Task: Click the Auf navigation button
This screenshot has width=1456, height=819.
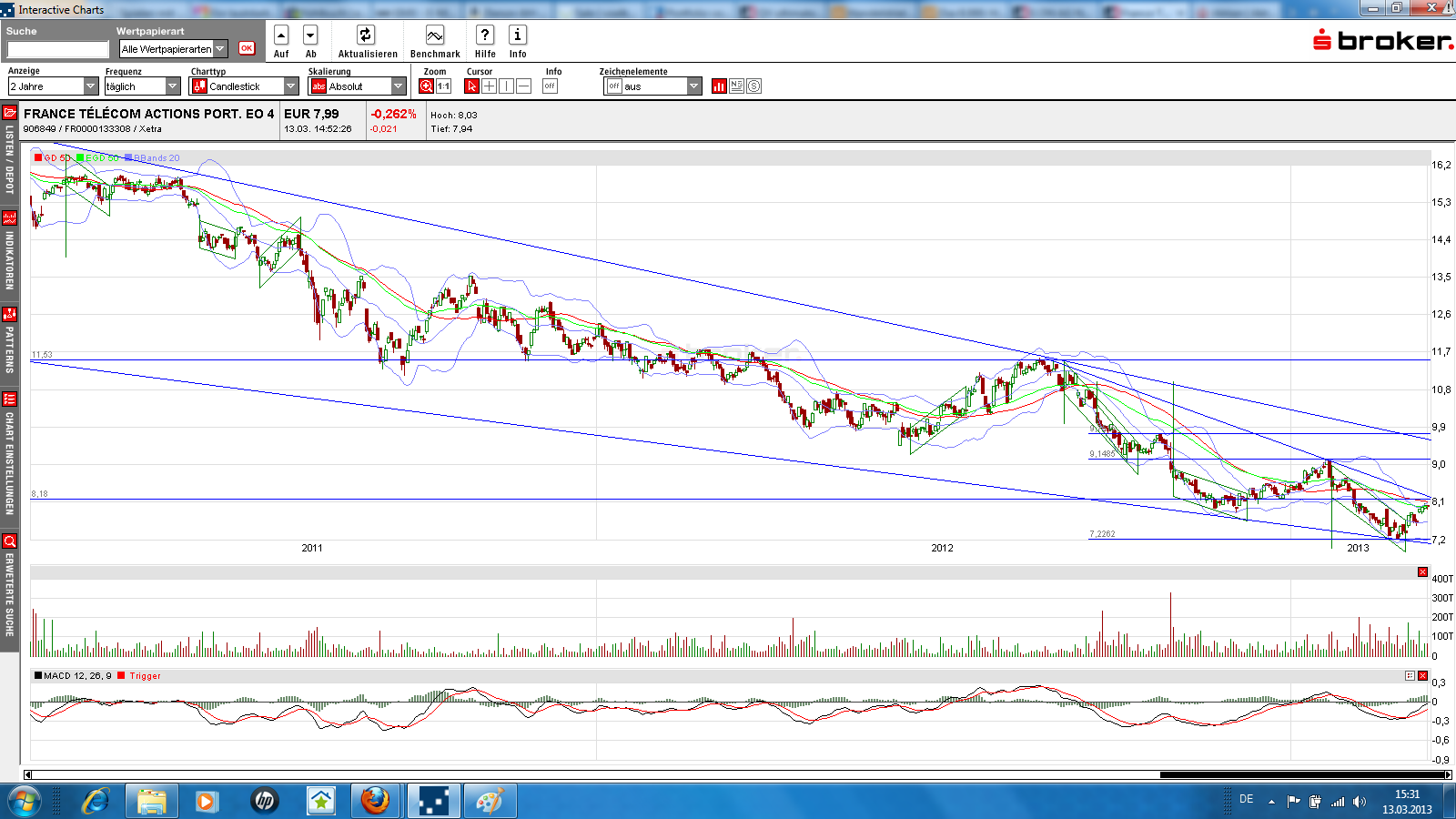Action: coord(281,35)
